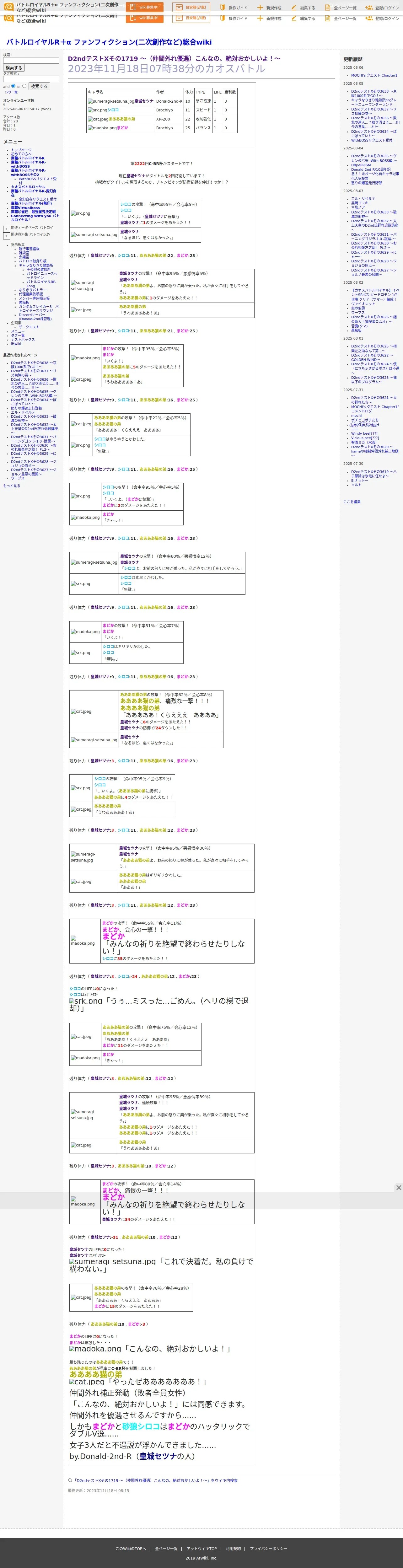The width and height of the screenshot is (403, 1568).
Task: Open 砂狼シロコ cyan link in closing comment
Action: click(141, 1426)
